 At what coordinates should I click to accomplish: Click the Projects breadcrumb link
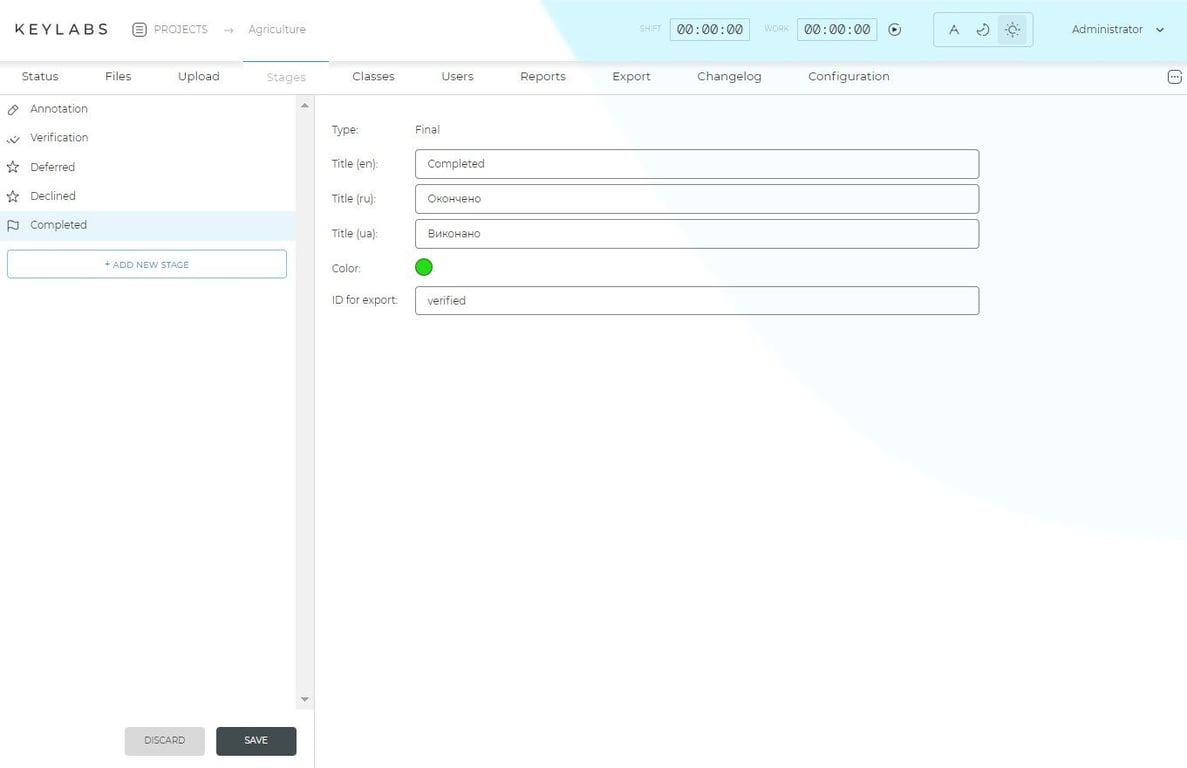pos(180,30)
